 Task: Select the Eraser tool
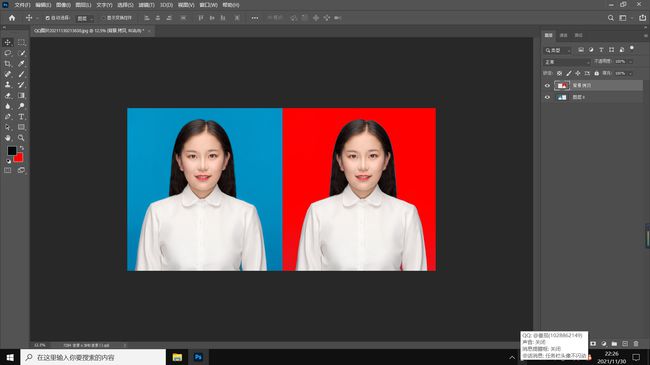7,95
